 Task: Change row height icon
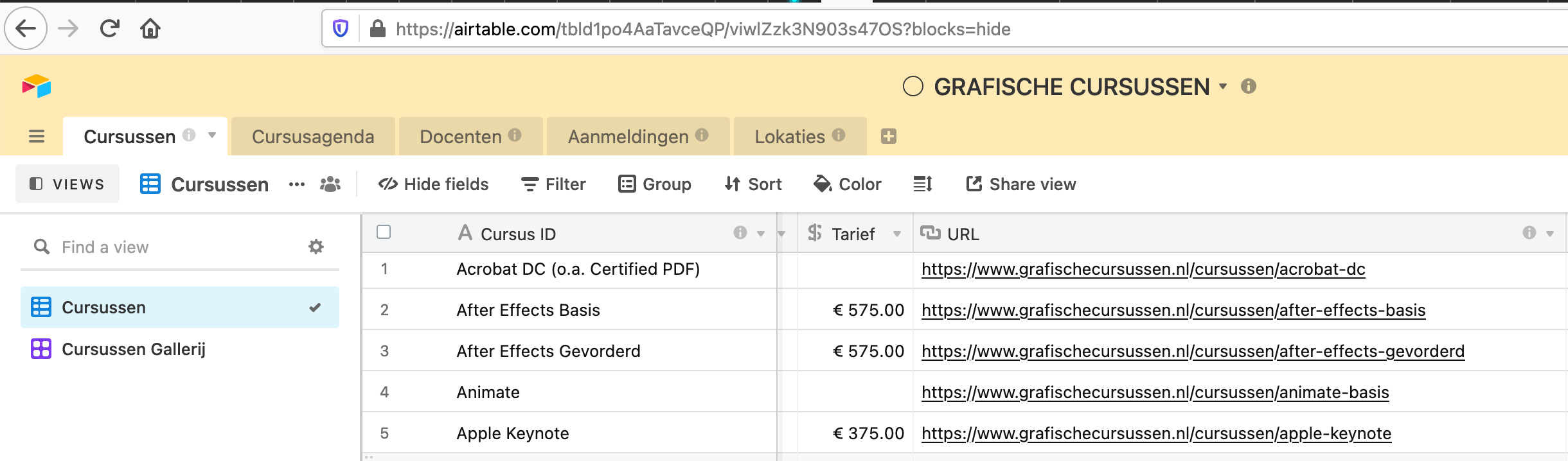click(x=923, y=184)
